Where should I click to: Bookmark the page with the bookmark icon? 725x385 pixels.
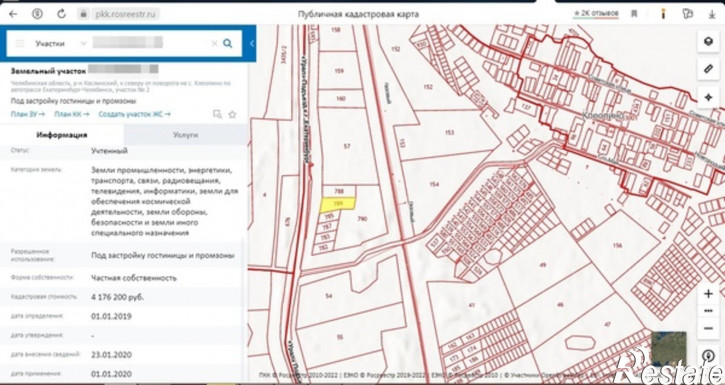pyautogui.click(x=634, y=14)
